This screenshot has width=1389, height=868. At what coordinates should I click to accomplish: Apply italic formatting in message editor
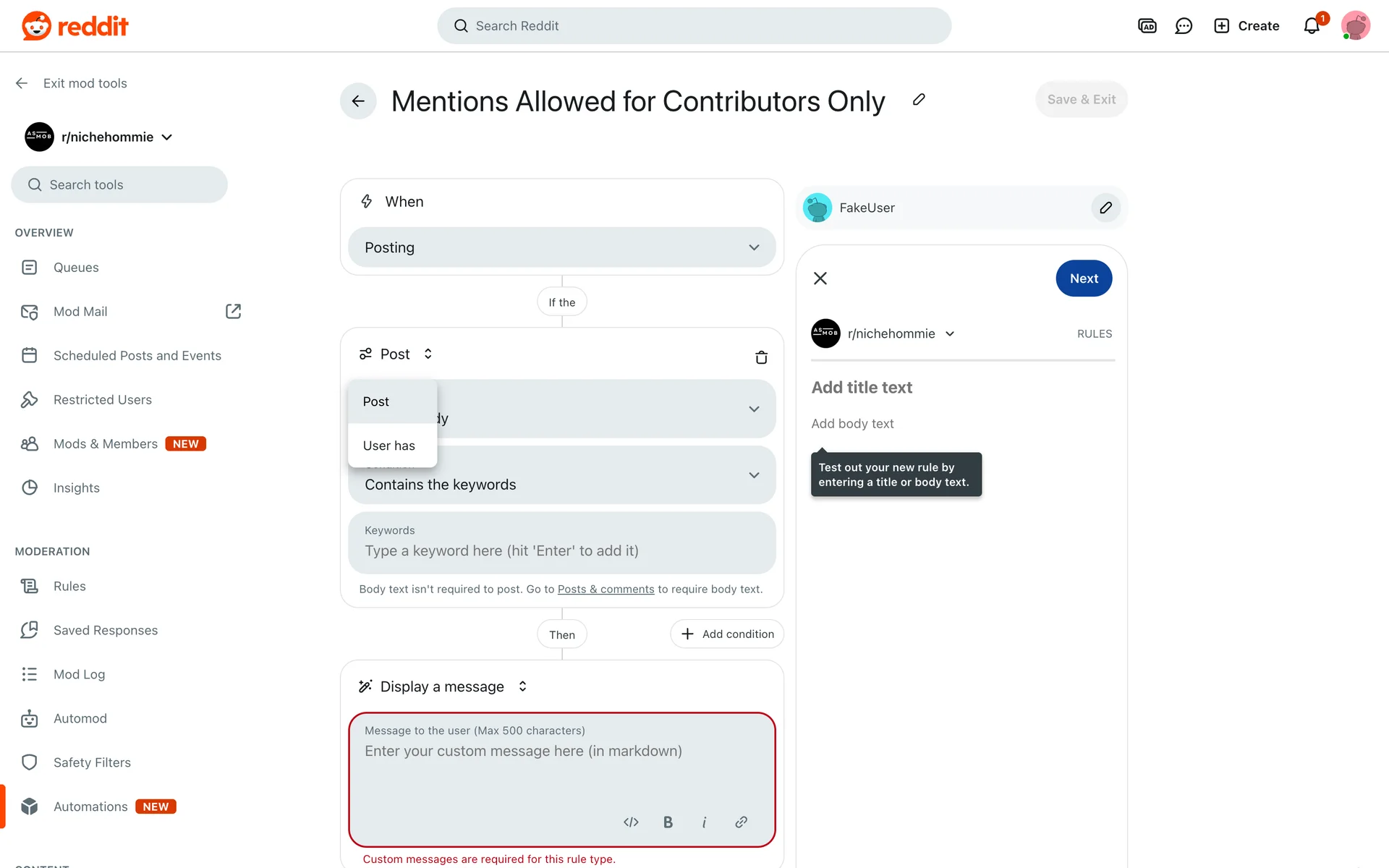tap(704, 822)
